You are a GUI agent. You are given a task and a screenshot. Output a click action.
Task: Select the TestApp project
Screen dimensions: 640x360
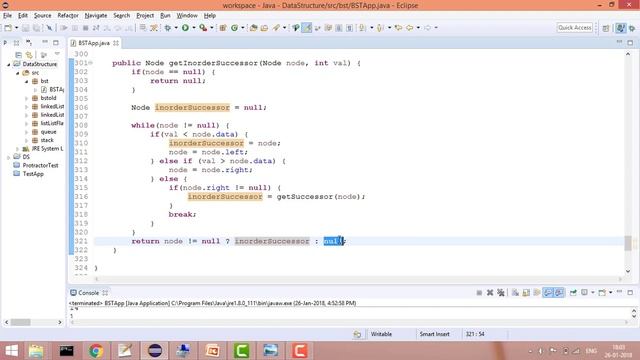click(33, 174)
